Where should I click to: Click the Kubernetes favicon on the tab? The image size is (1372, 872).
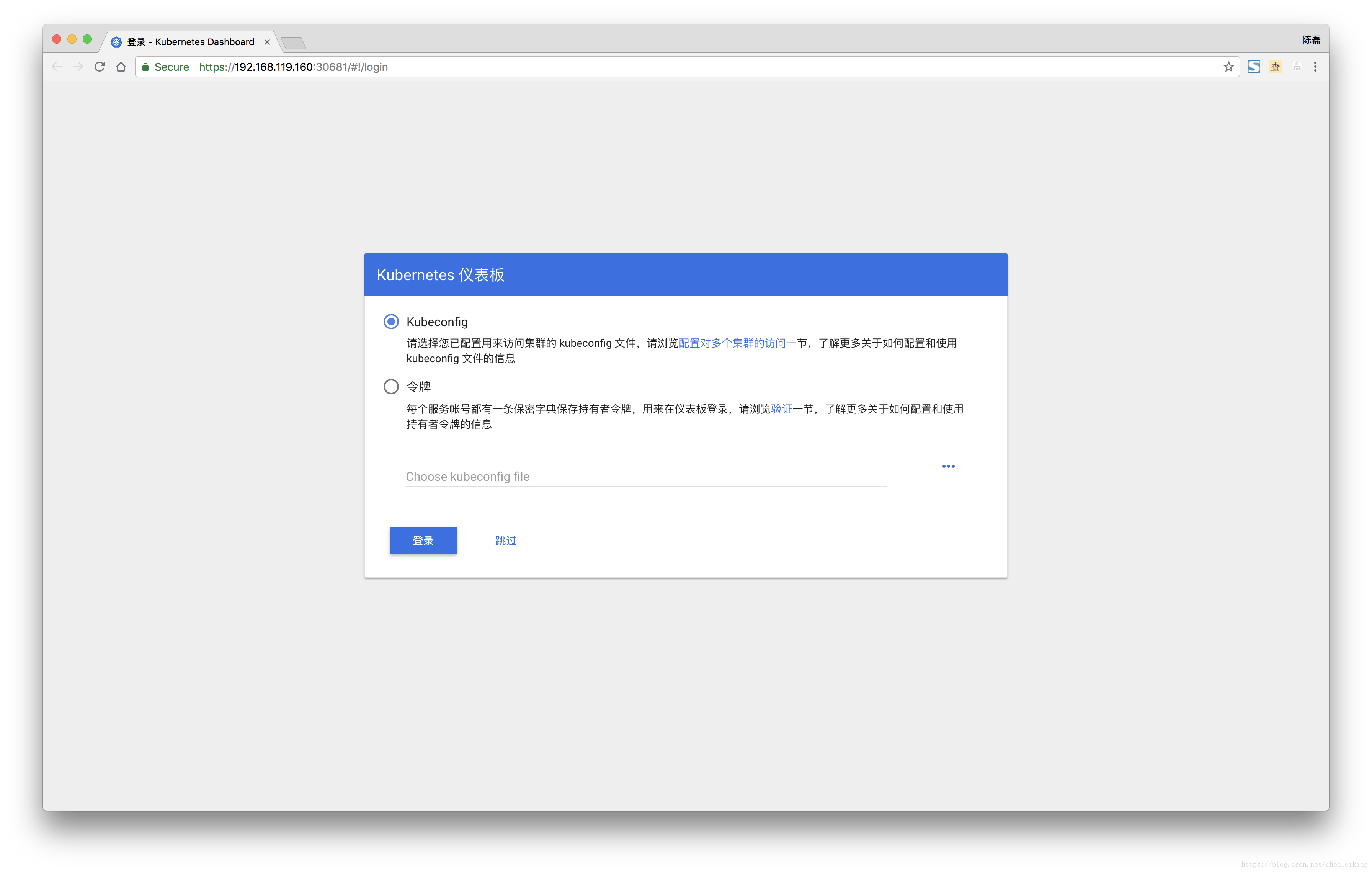pos(116,42)
